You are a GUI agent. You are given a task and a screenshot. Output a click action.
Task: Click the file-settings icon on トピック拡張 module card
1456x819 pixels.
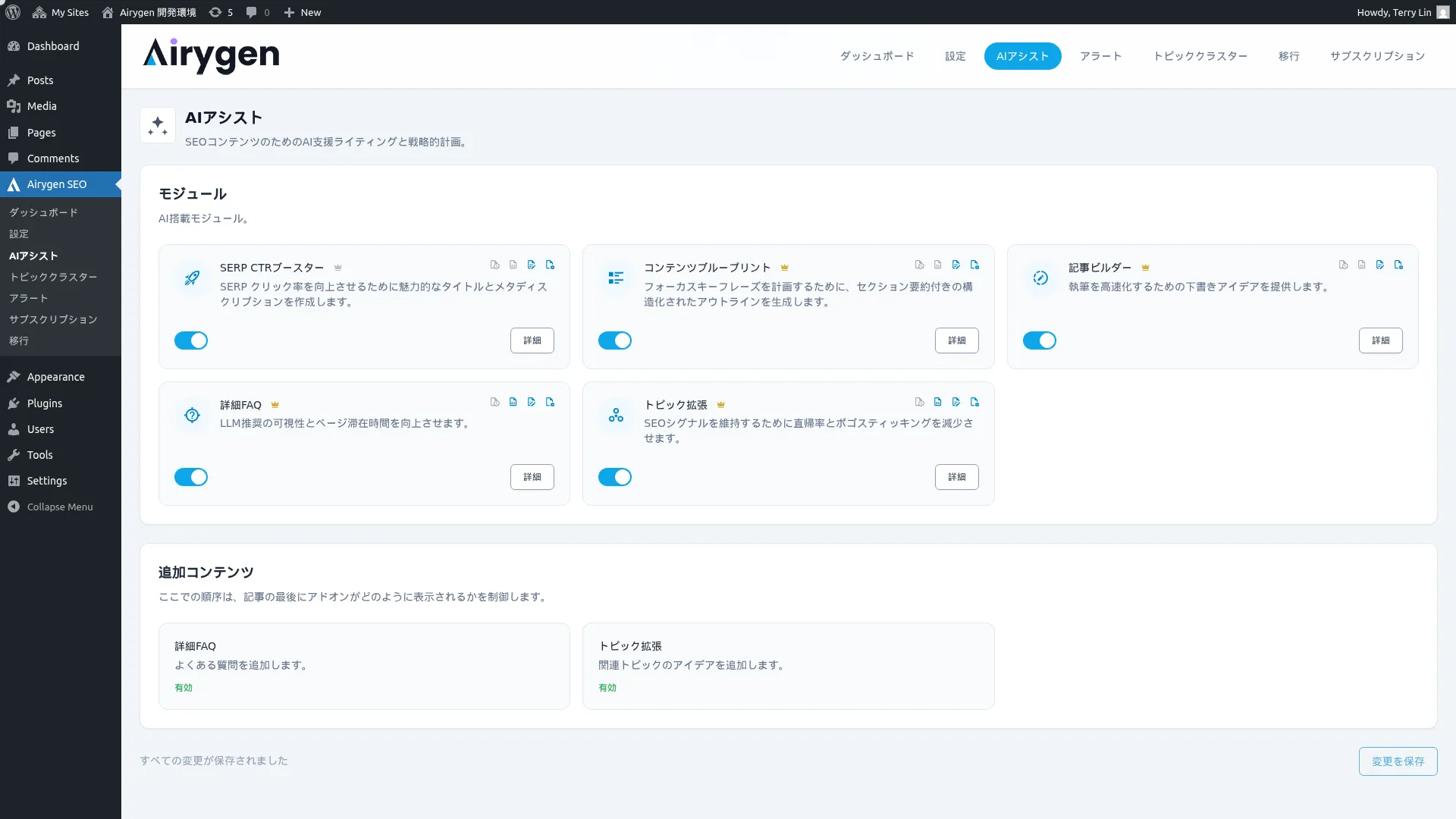pos(975,402)
